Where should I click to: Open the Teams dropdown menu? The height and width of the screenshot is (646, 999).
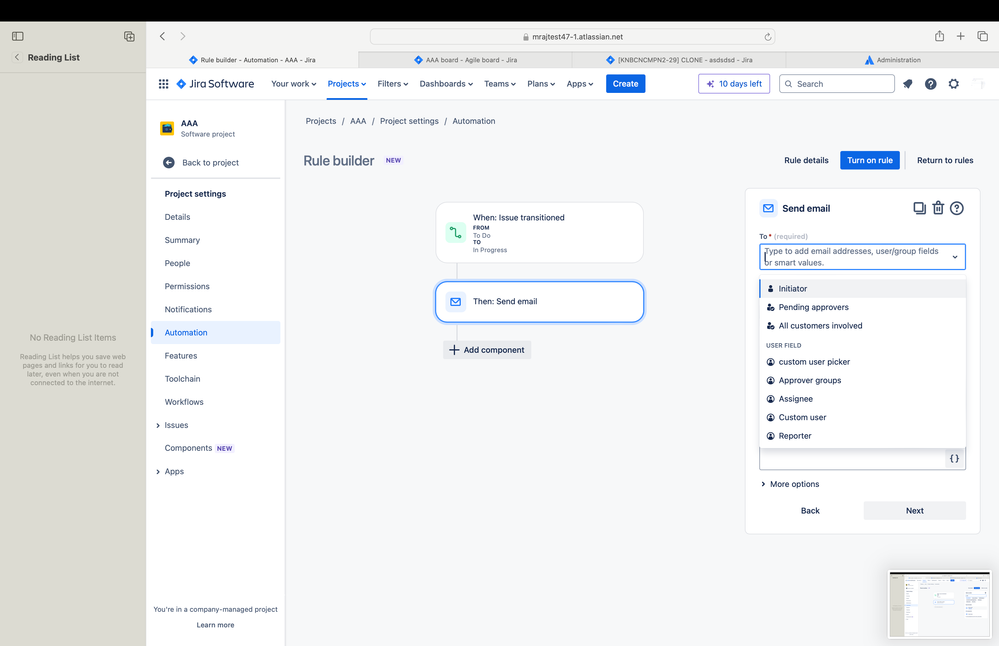[x=500, y=84]
